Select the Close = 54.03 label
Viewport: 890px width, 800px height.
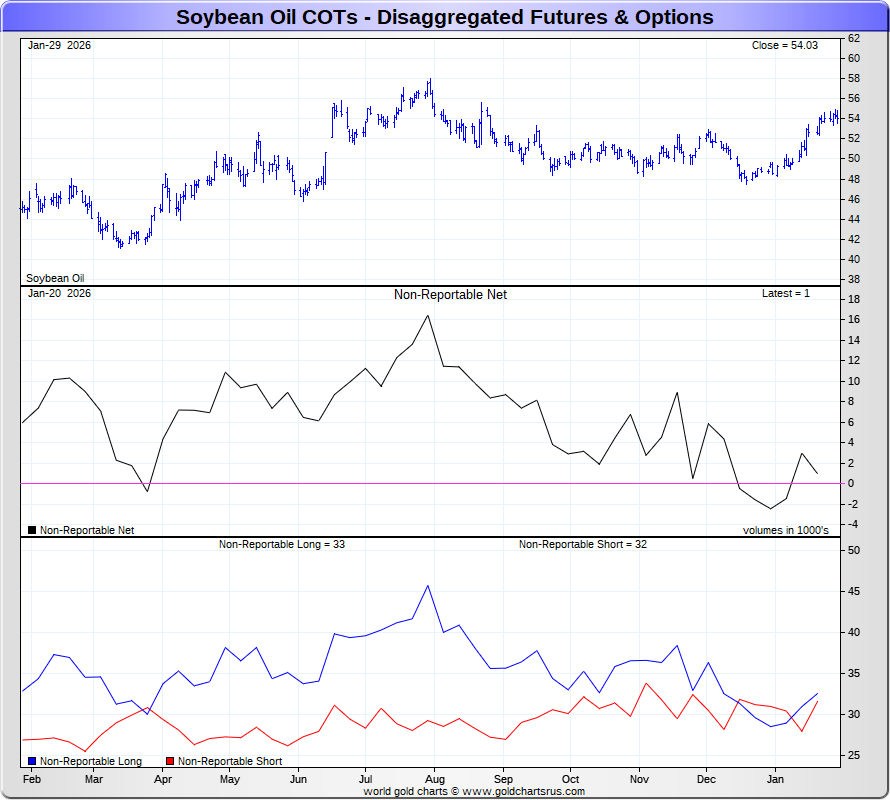click(785, 46)
